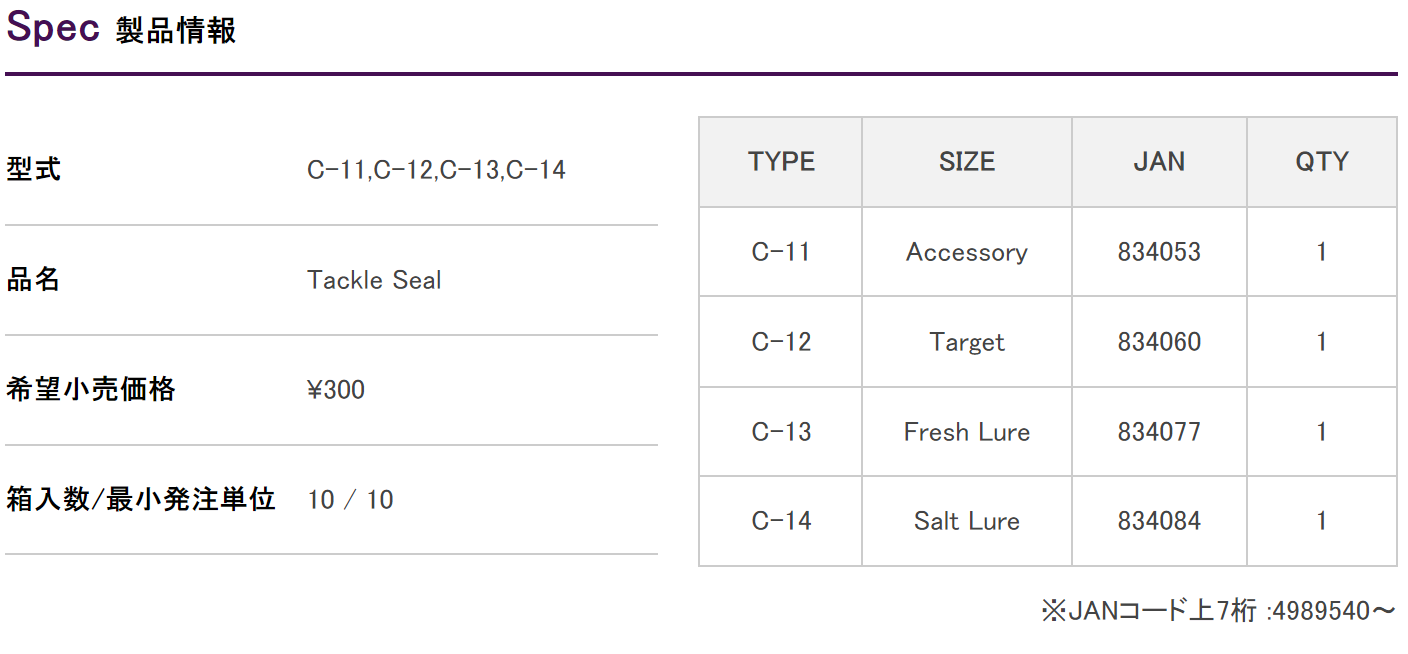Viewport: 1408px width, 654px height.
Task: Select the C-11 type cell
Action: coord(781,252)
